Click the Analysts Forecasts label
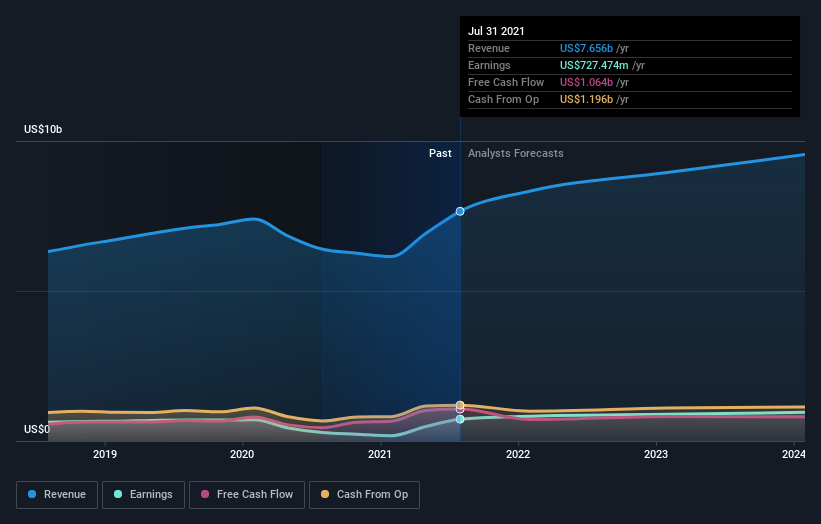 tap(516, 153)
